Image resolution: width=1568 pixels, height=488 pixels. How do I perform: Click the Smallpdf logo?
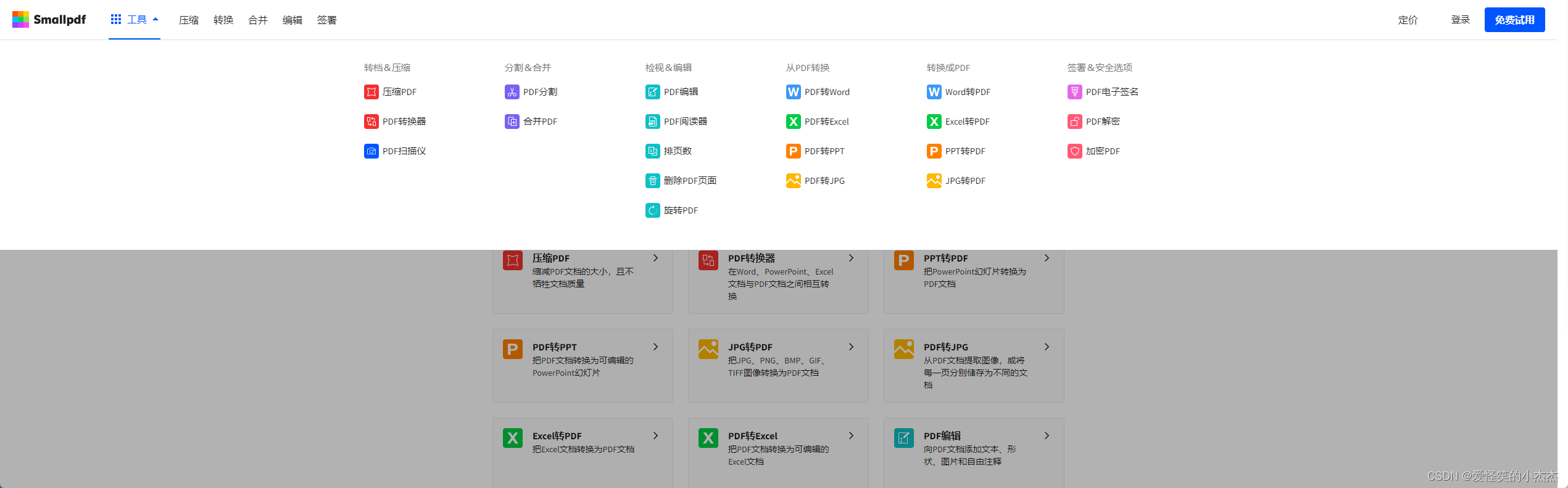[x=49, y=20]
